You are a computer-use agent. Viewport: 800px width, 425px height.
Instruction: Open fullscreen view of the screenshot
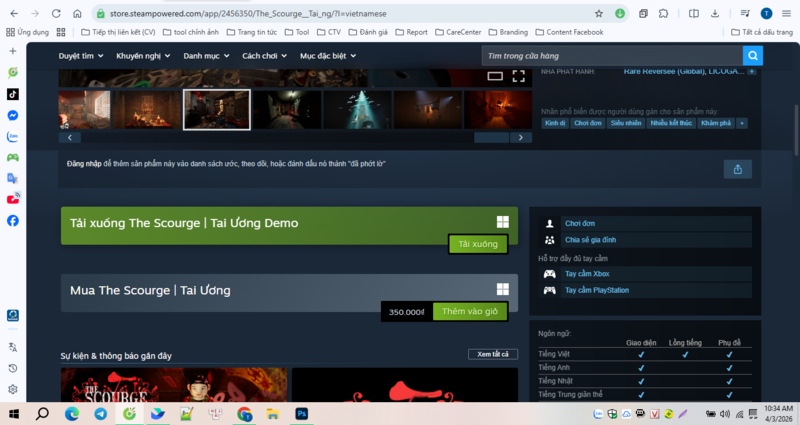click(x=518, y=77)
